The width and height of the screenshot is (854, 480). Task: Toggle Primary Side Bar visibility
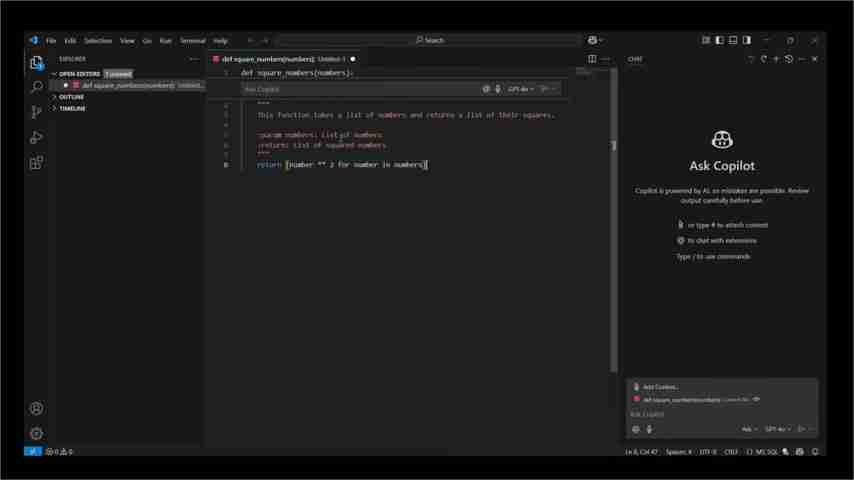719,40
